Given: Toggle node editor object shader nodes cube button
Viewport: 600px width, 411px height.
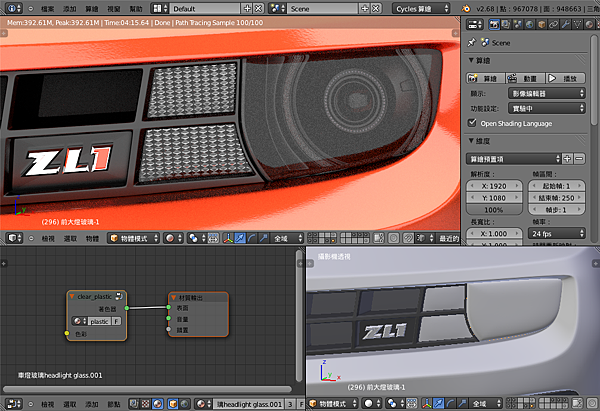Looking at the screenshot, I should tap(173, 404).
